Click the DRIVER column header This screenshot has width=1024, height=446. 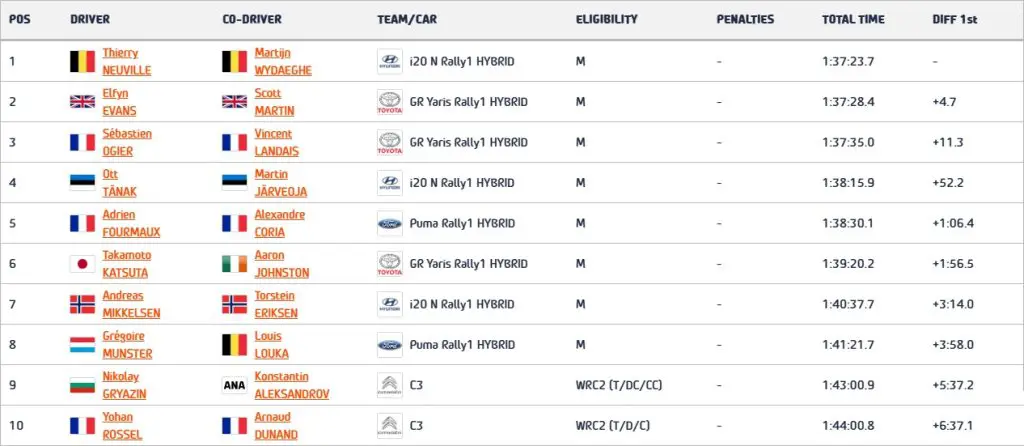tap(90, 20)
